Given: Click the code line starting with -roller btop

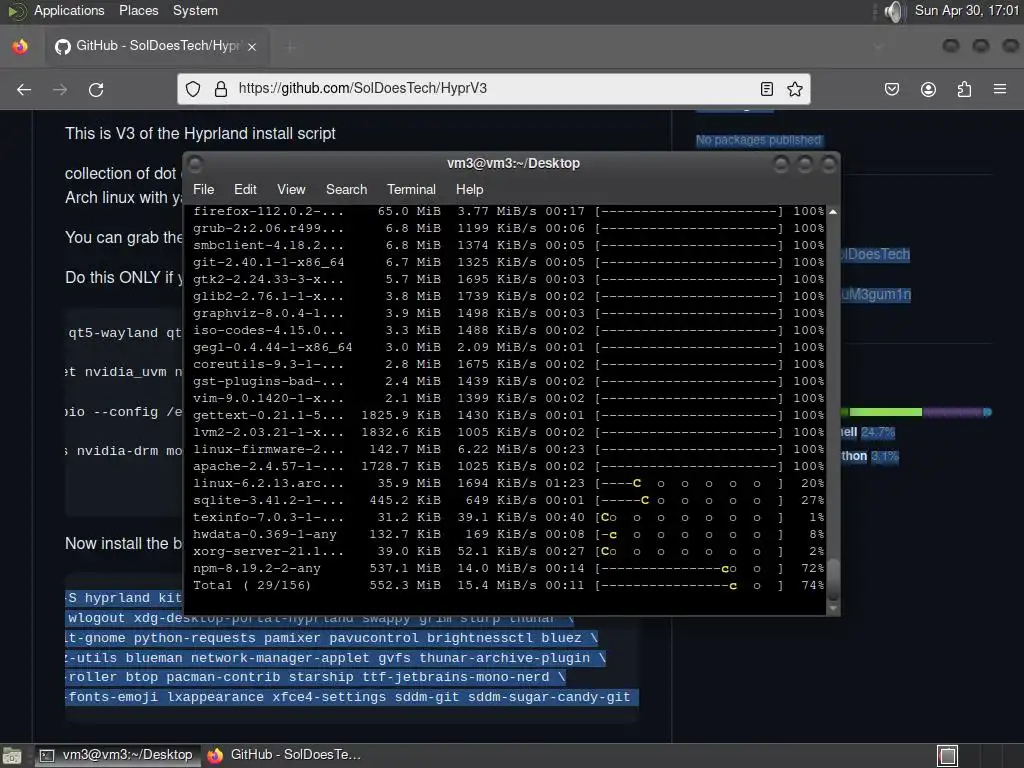Looking at the screenshot, I should 315,677.
